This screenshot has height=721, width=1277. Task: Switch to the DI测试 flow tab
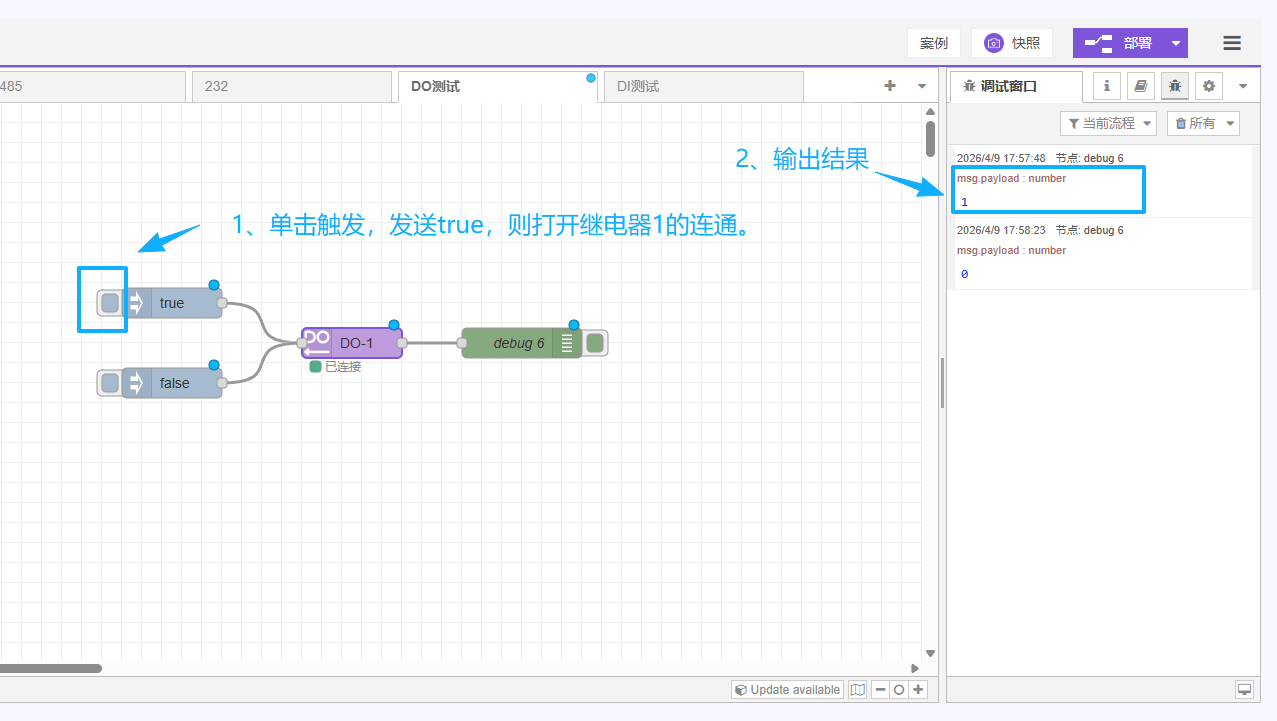[702, 87]
